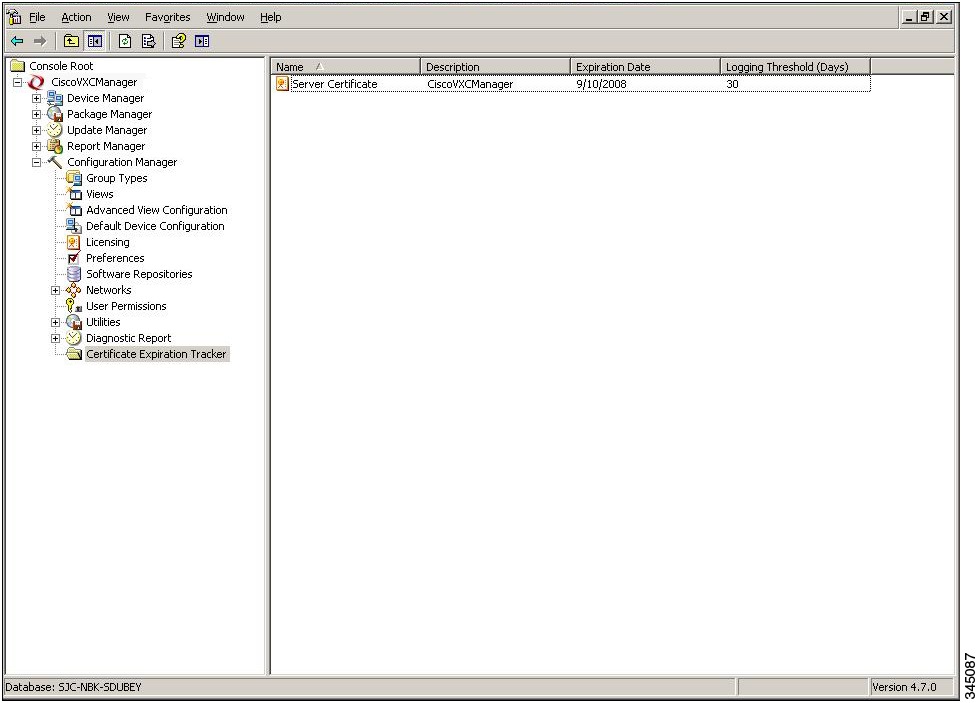
Task: Expand the Diagnostic Report node
Action: click(55, 338)
